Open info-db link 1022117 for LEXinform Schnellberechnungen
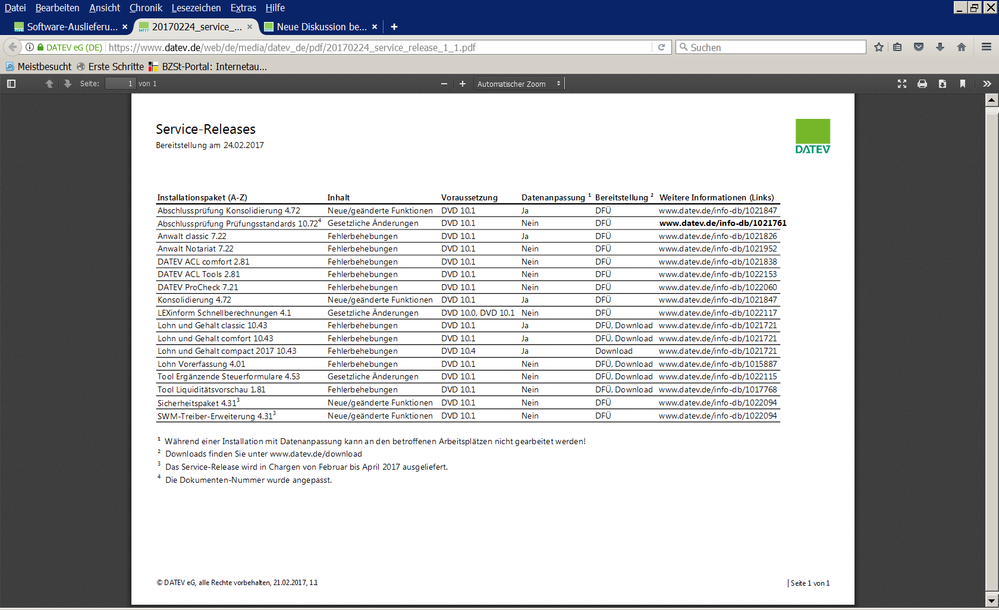999x610 pixels. pos(718,313)
